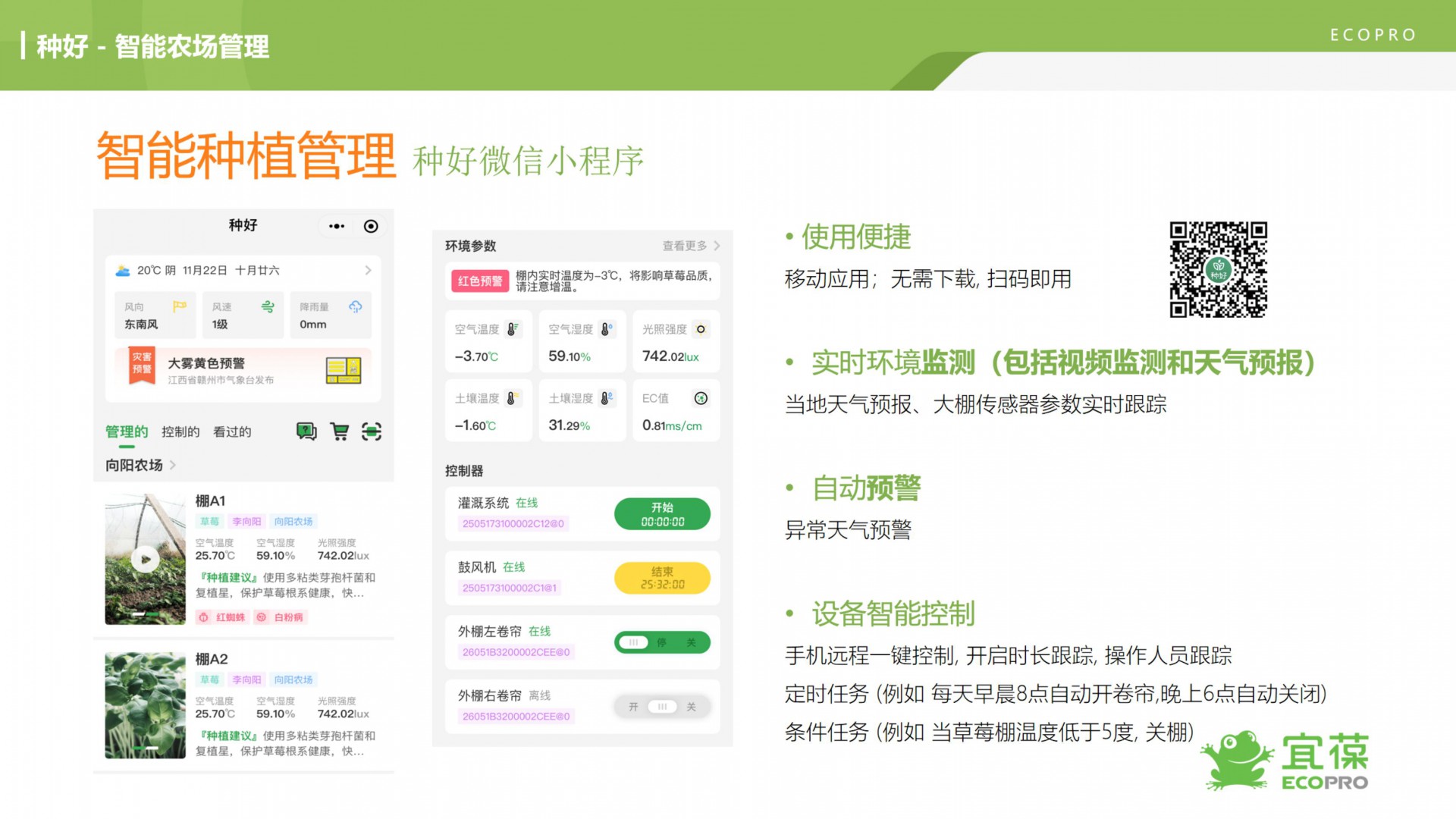The image size is (1456, 819).
Task: Click the EC值 gauge icon
Action: tap(701, 398)
